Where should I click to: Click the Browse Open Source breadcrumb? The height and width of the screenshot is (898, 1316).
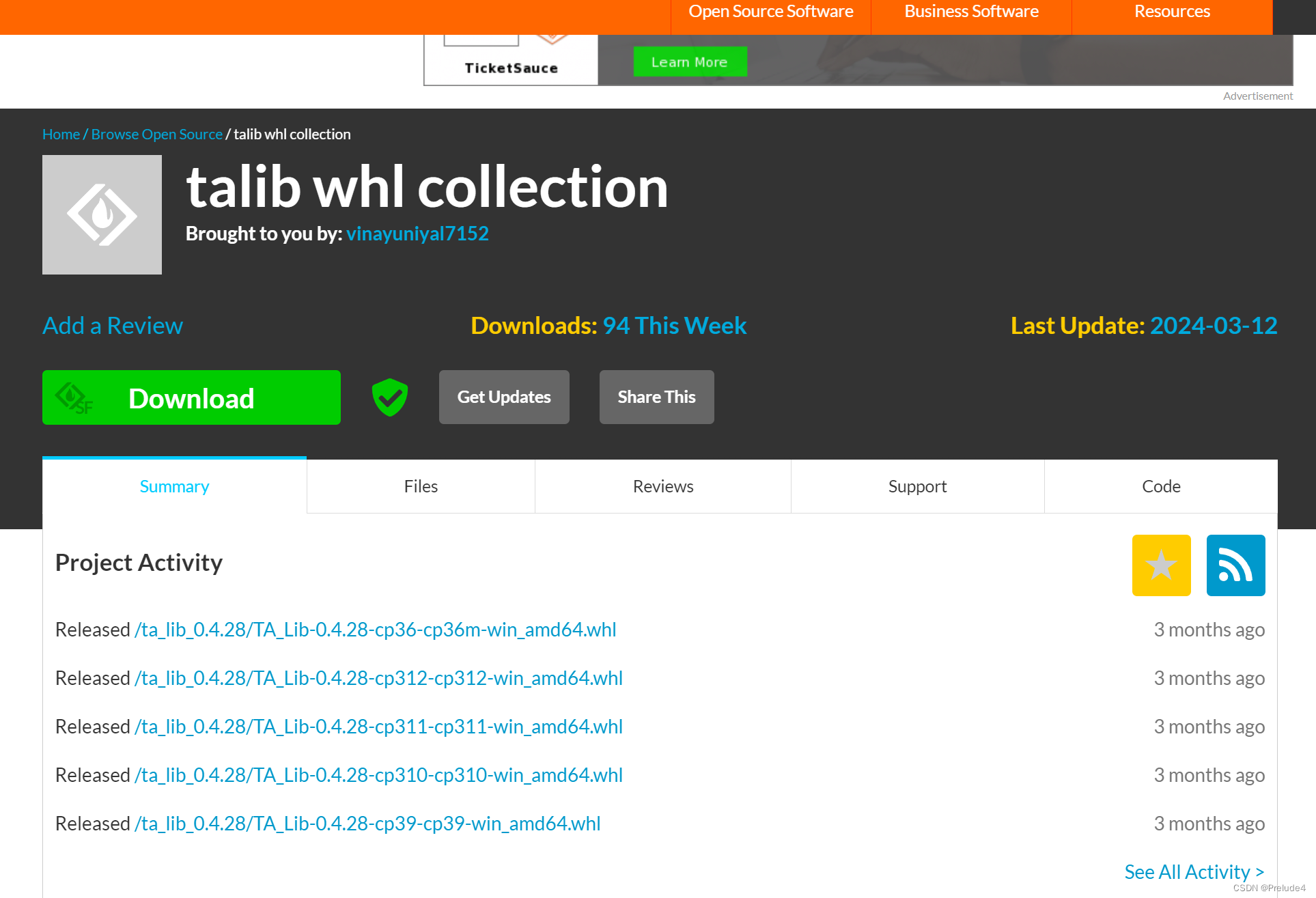[157, 135]
